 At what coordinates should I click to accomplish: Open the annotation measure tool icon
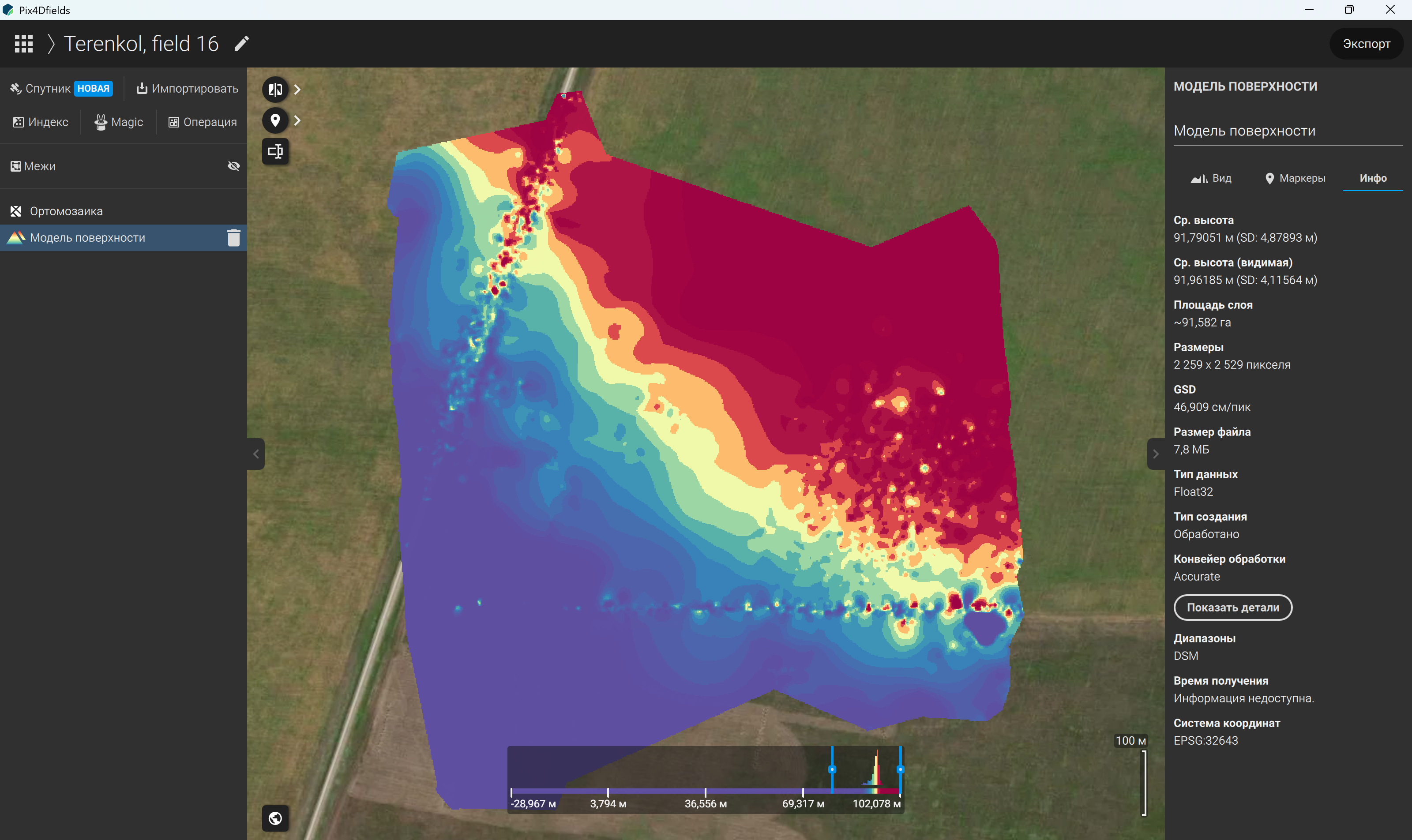click(275, 151)
